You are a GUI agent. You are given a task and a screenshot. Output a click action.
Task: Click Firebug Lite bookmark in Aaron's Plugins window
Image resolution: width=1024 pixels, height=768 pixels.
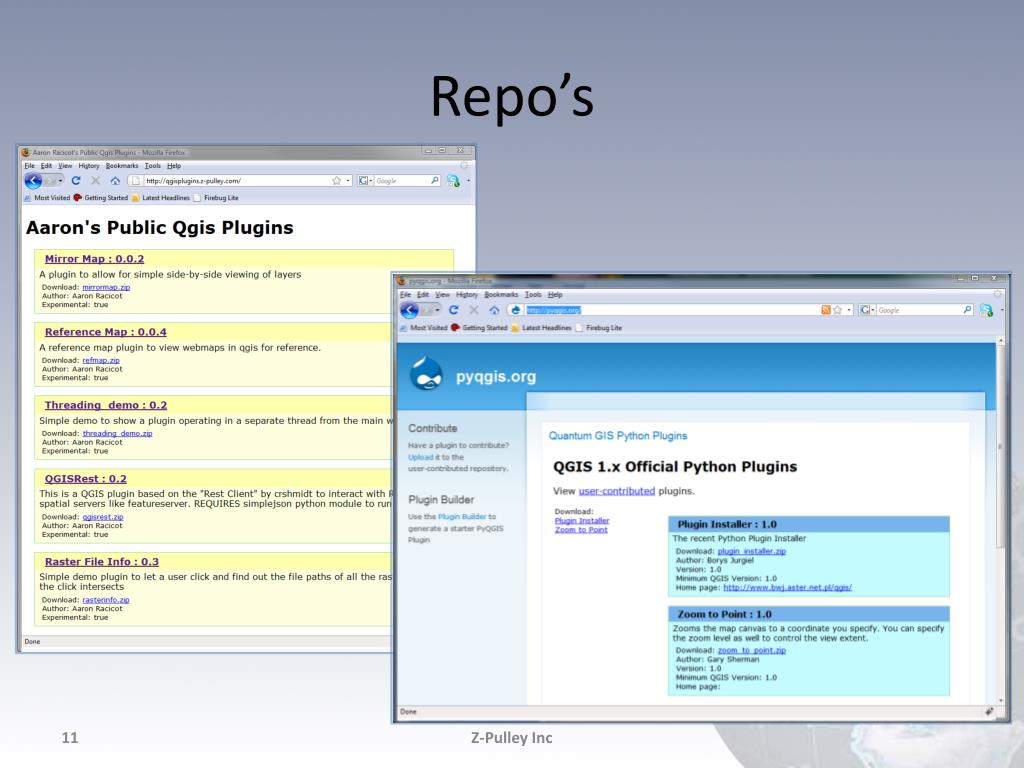(216, 198)
